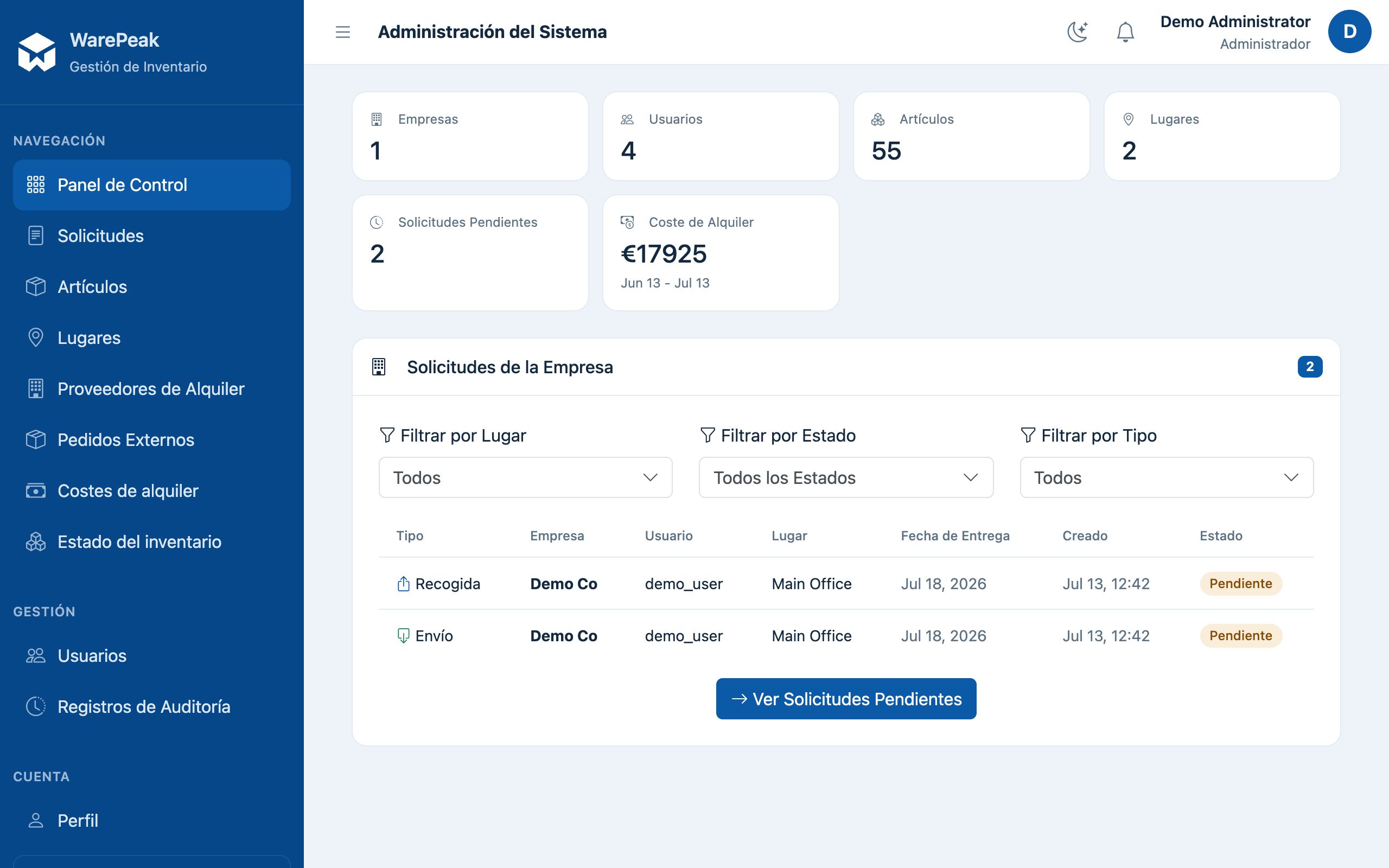Click Demo Administrator user name
The height and width of the screenshot is (868, 1389).
(1235, 22)
